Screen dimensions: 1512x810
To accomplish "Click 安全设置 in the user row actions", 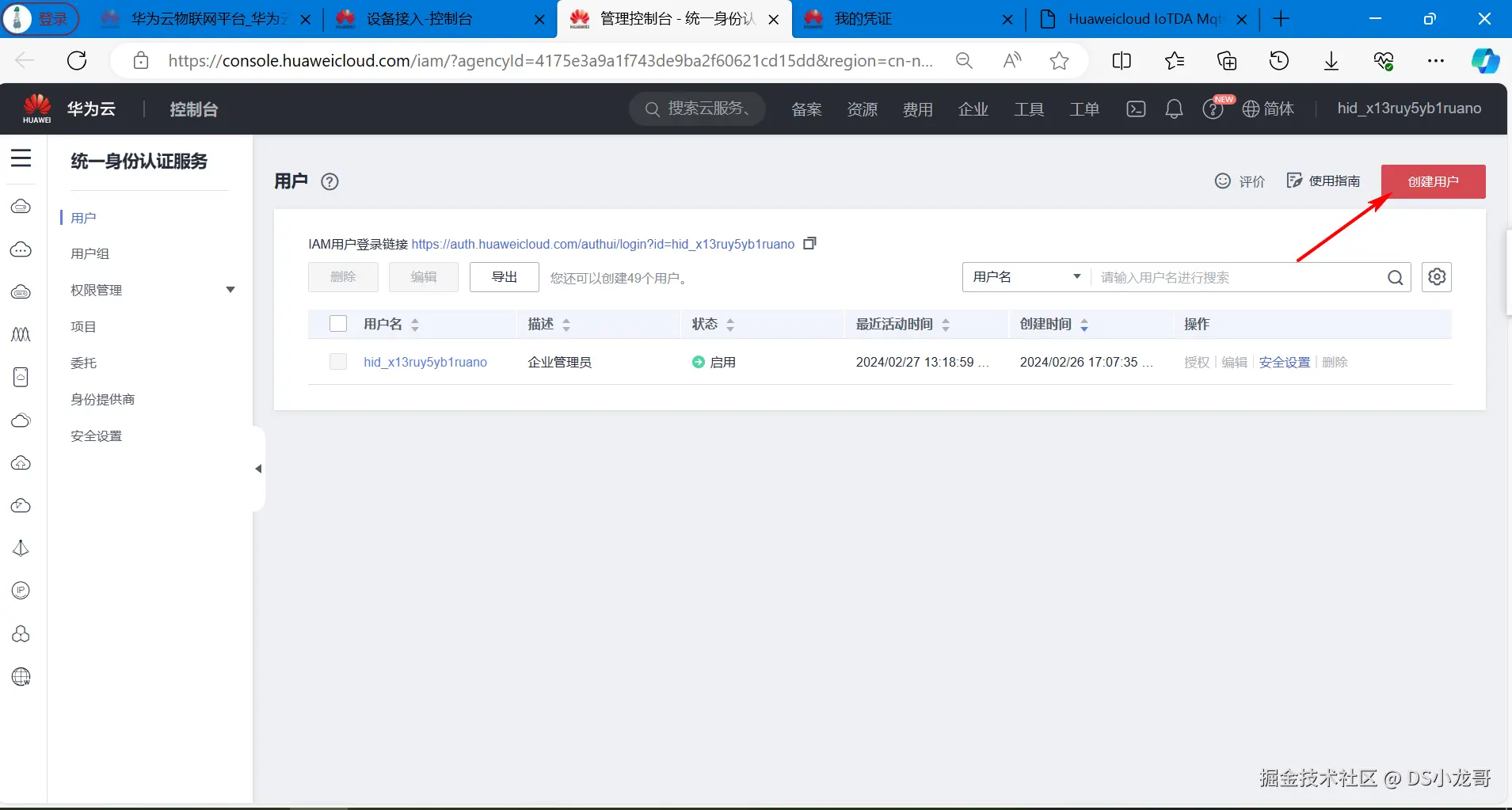I will click(x=1284, y=362).
